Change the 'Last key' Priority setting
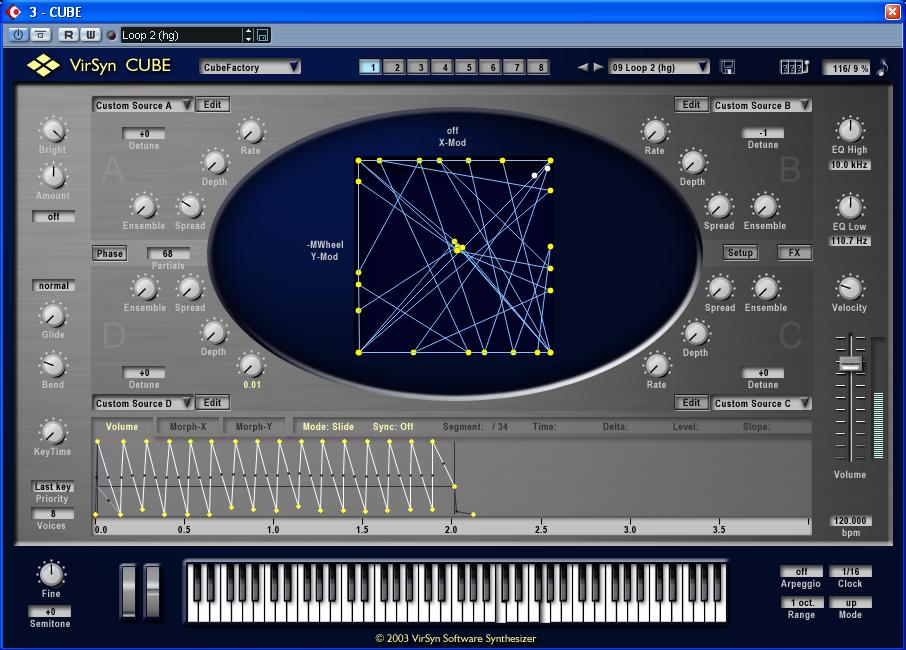 pos(53,486)
